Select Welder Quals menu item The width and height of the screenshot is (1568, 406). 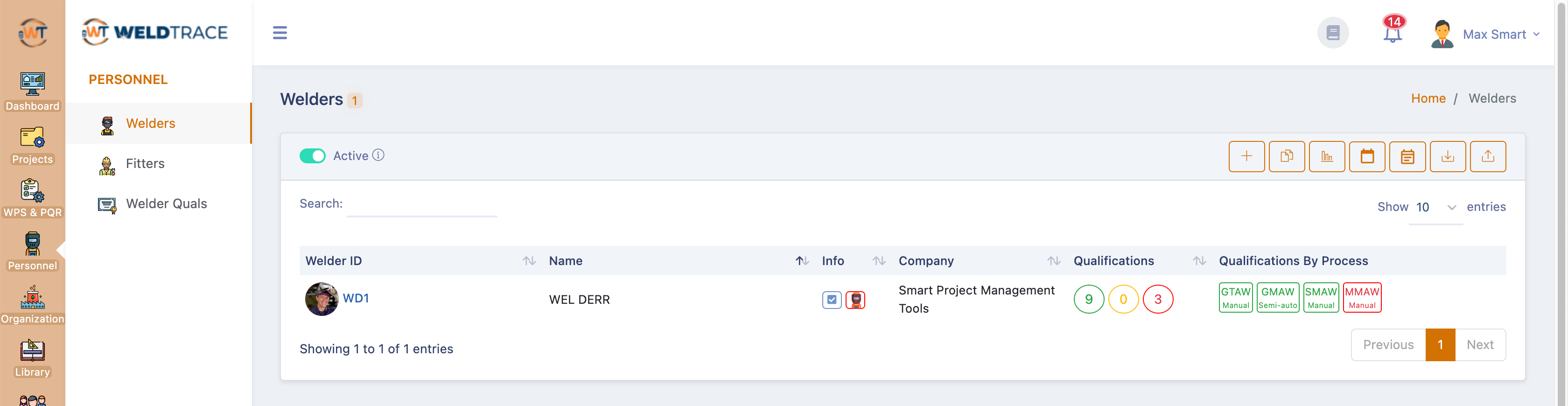coord(166,204)
